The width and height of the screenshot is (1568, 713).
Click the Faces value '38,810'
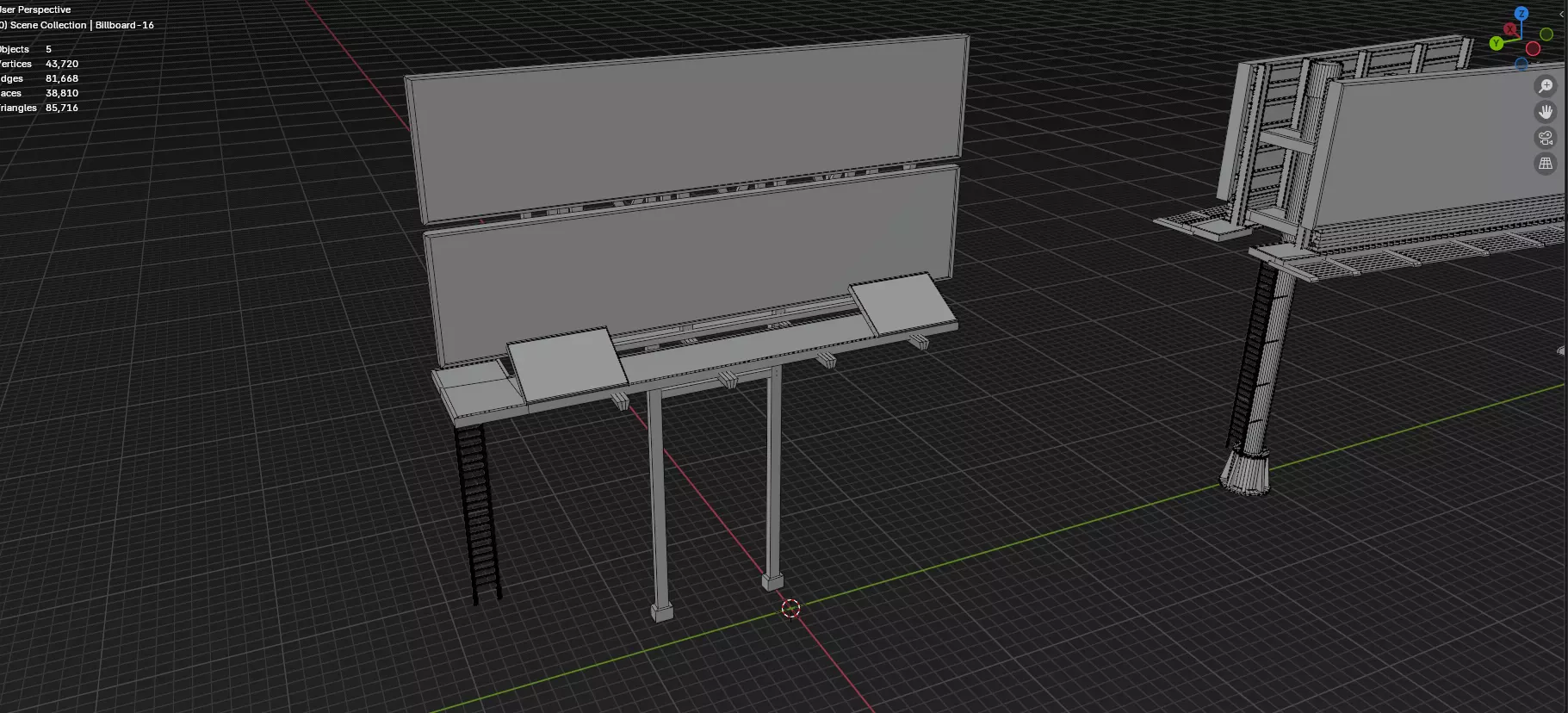62,93
